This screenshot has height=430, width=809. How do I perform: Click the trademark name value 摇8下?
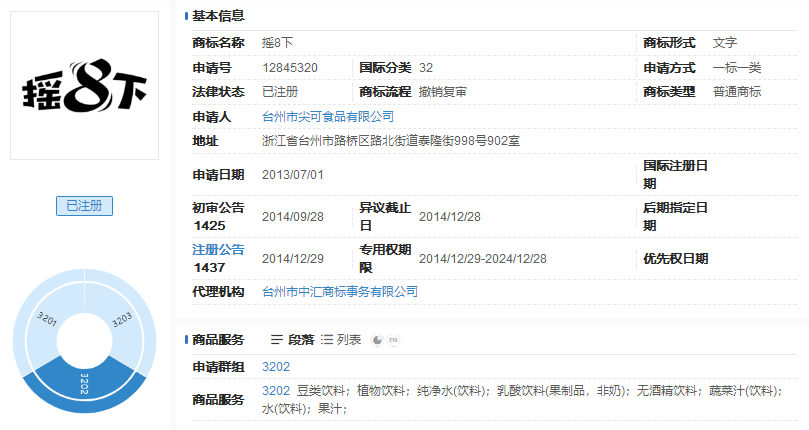278,43
